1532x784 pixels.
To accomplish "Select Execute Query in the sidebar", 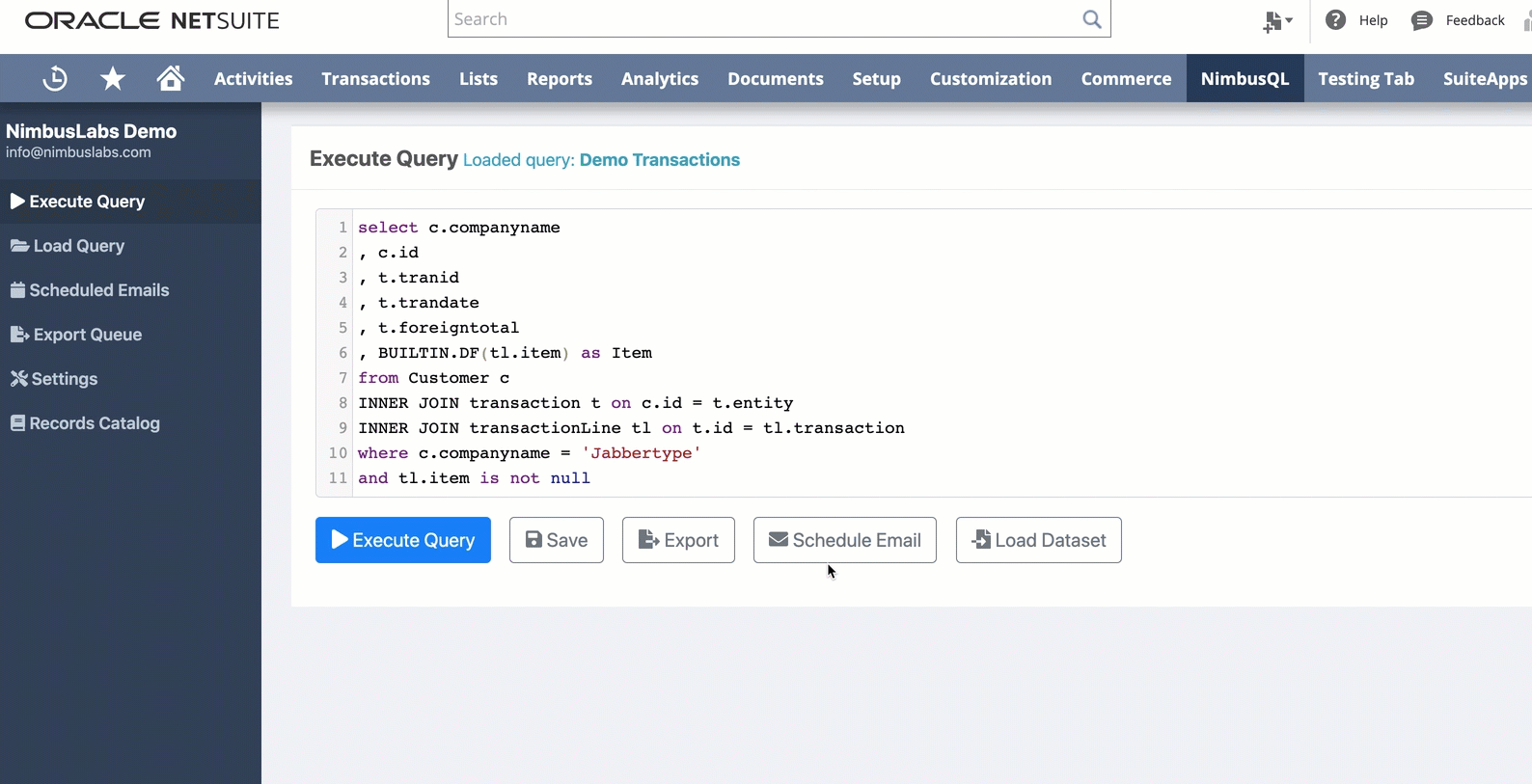I will 130,202.
